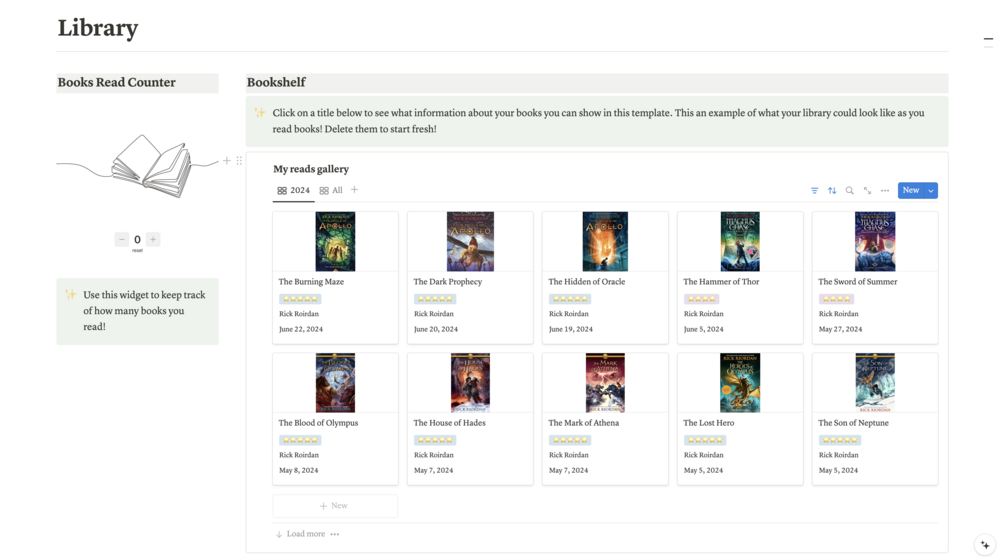Open the filter icon in gallery toolbar
Screen dimensions: 1005x557
pyautogui.click(x=814, y=190)
